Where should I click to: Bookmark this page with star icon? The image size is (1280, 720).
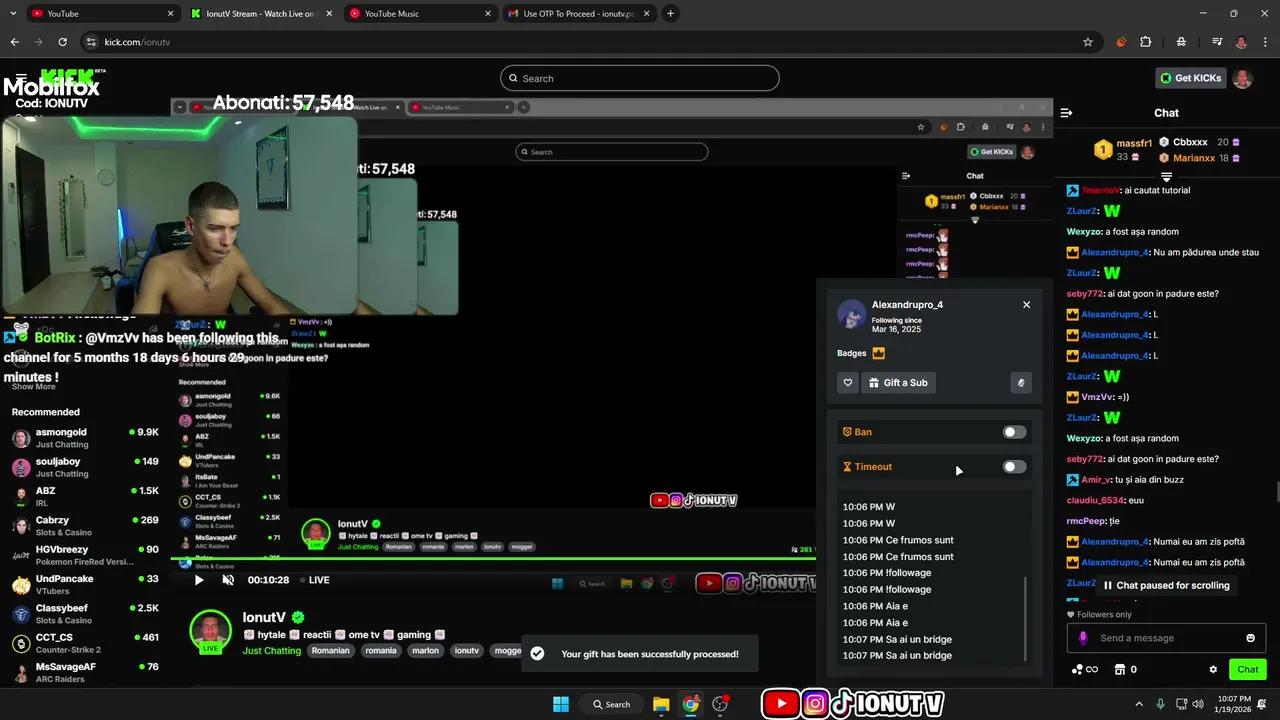pos(1088,42)
